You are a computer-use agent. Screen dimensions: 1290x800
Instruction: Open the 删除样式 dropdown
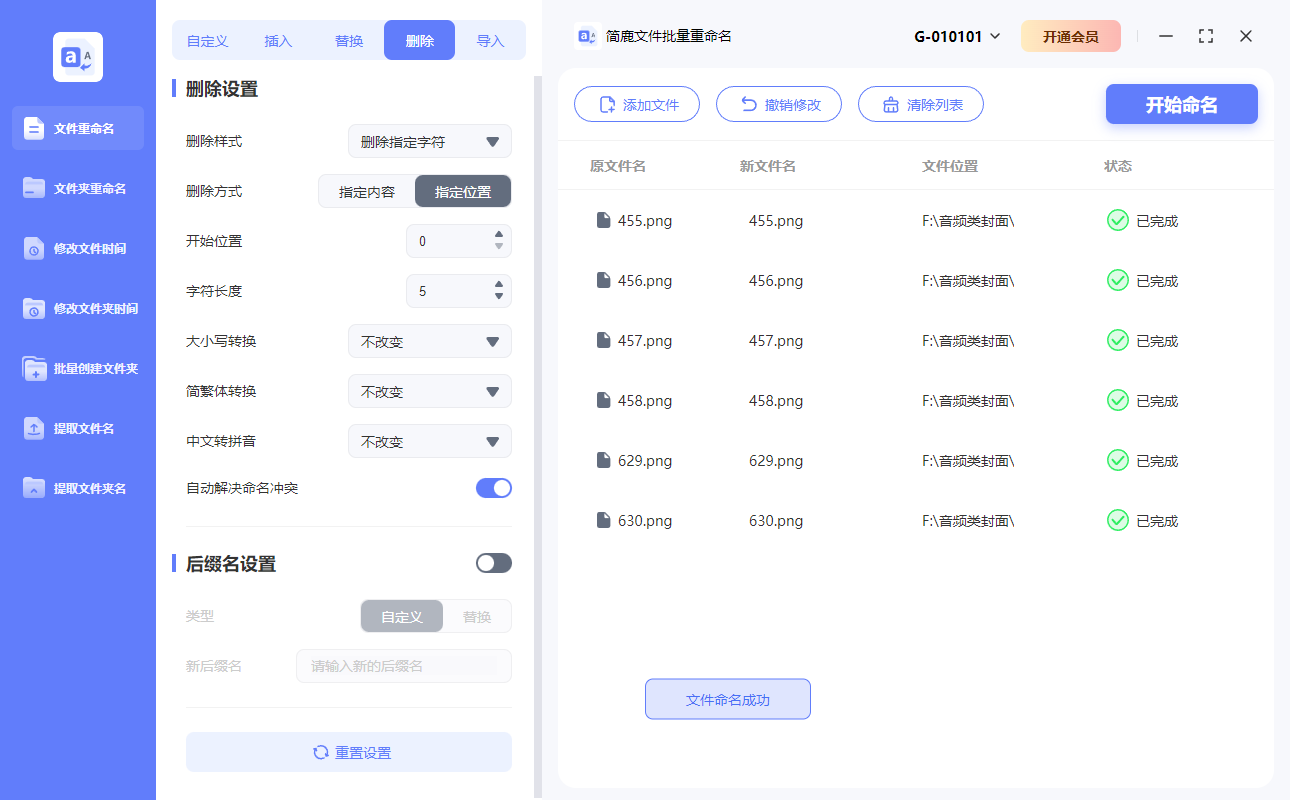[x=430, y=141]
